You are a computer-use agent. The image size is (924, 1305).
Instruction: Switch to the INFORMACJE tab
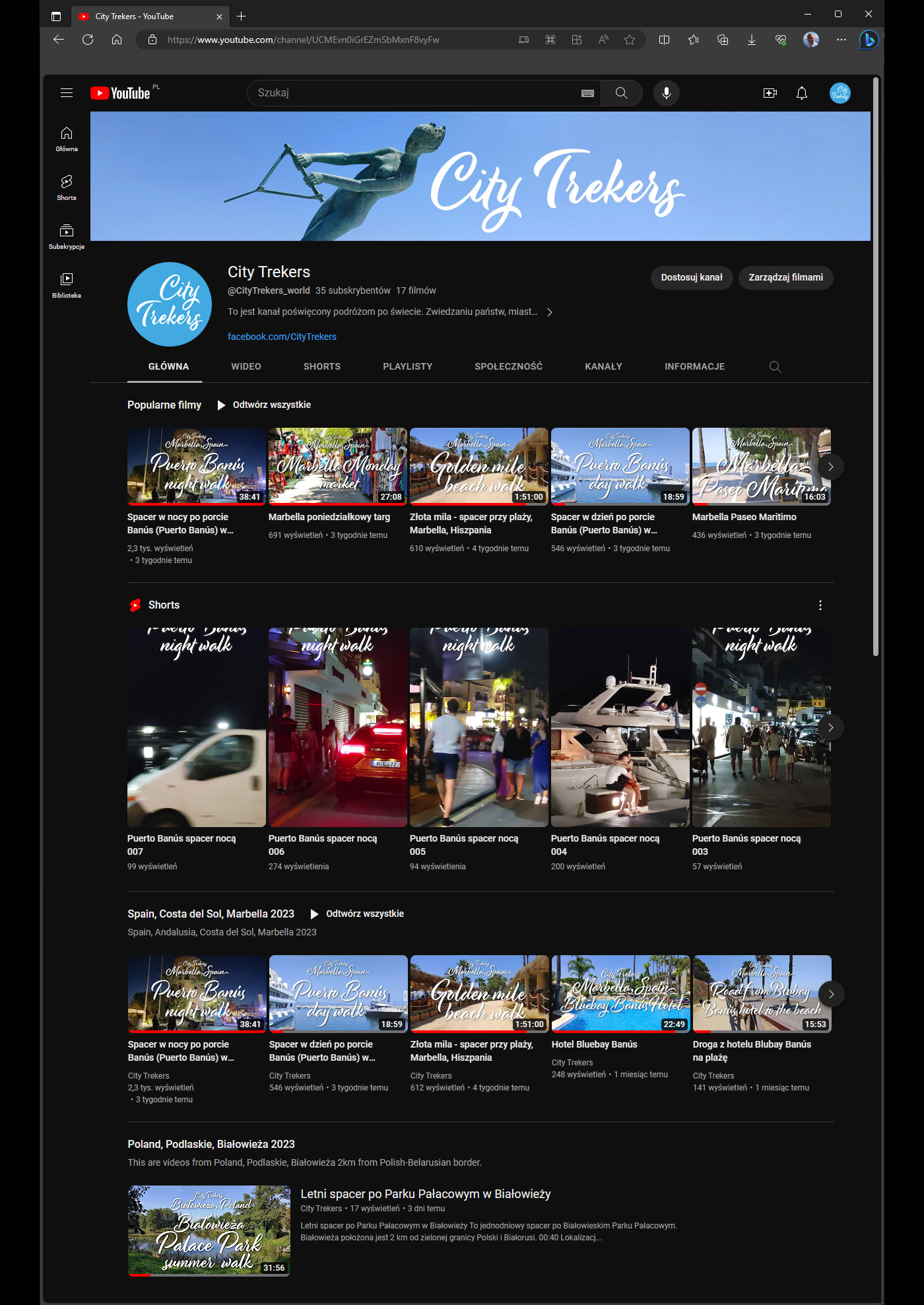[x=694, y=366]
